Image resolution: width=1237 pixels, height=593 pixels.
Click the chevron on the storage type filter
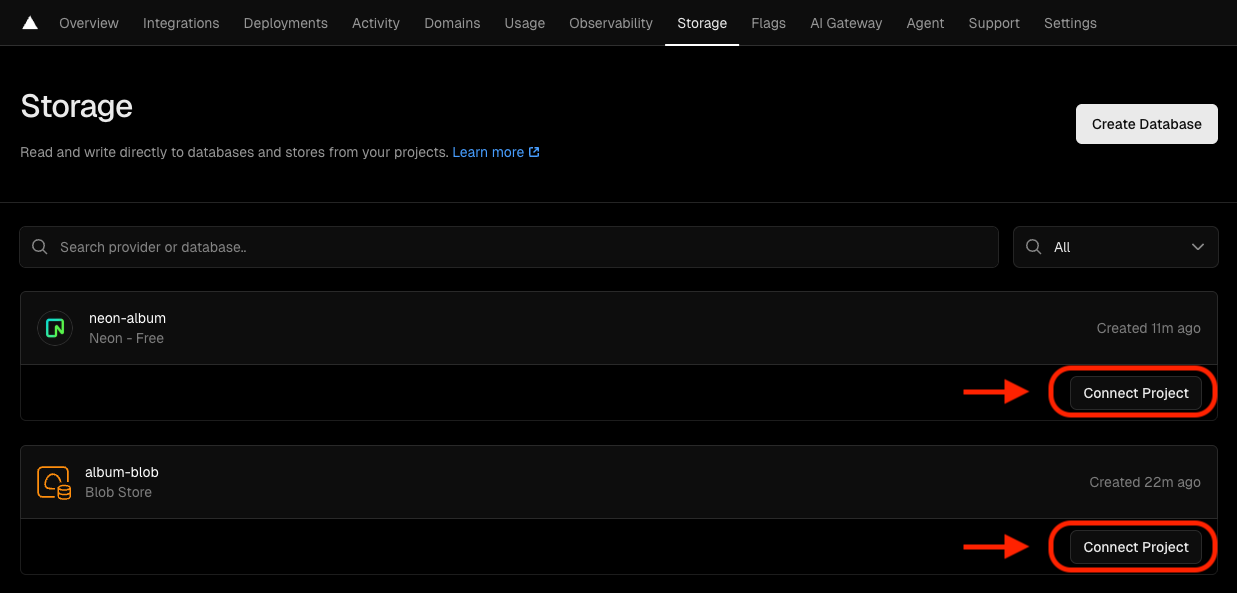(x=1197, y=246)
